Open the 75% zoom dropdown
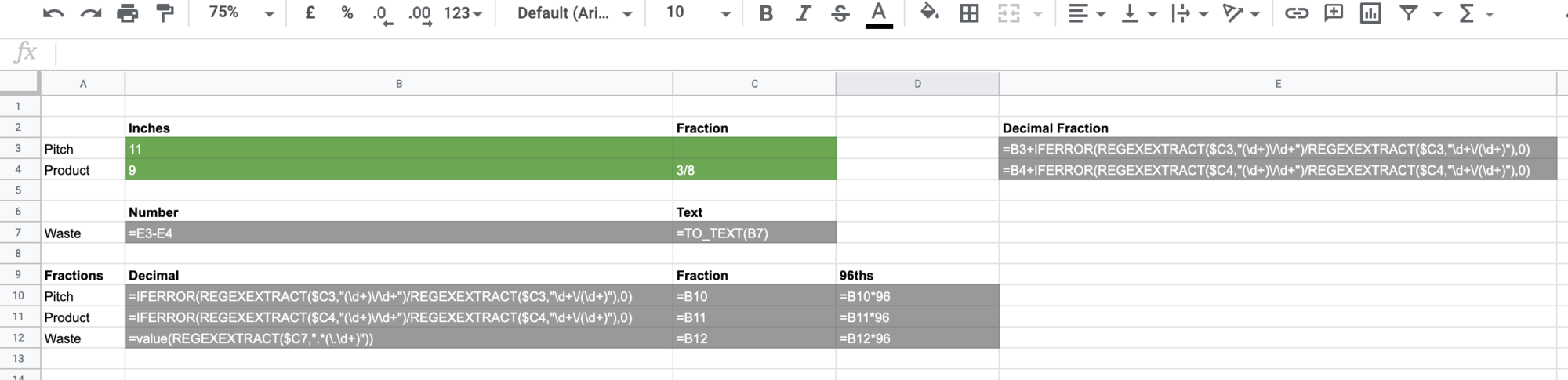 pyautogui.click(x=241, y=13)
